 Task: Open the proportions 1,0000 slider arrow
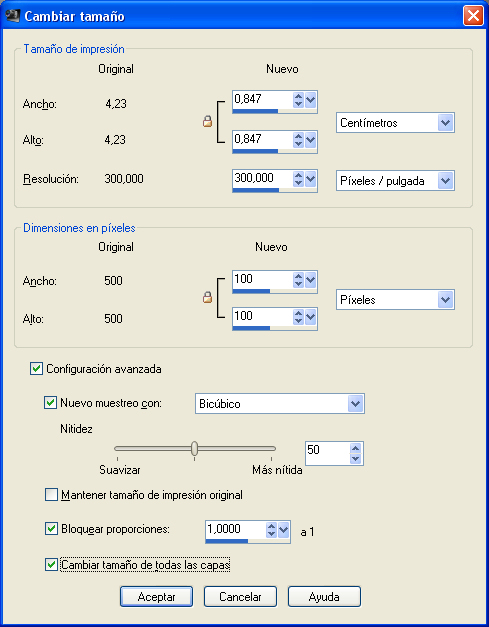283,530
